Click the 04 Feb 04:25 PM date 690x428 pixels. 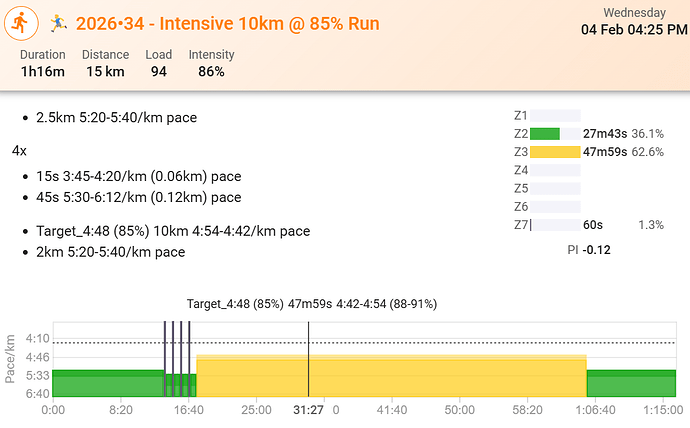[634, 30]
